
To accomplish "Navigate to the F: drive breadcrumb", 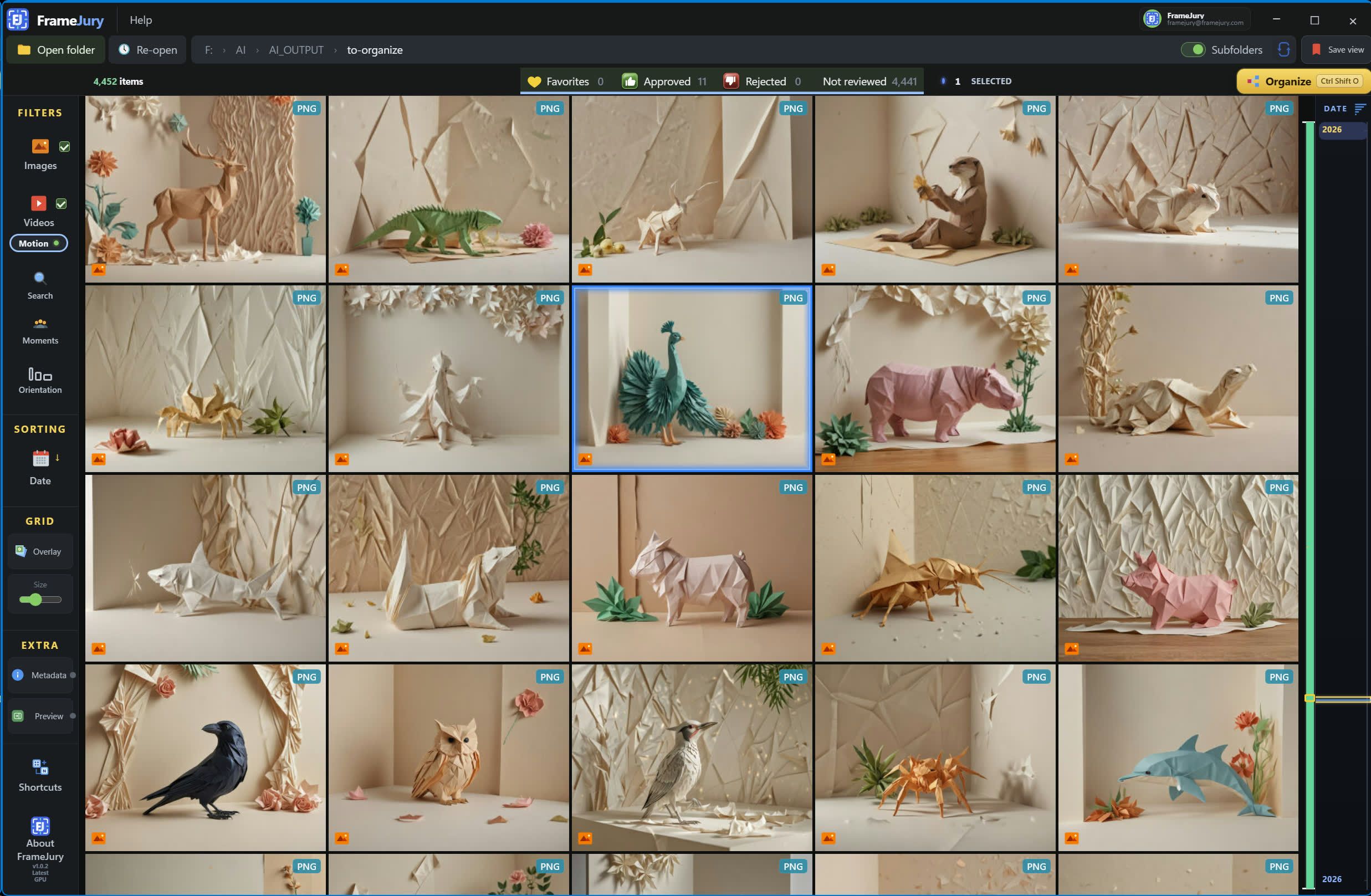I will click(208, 50).
